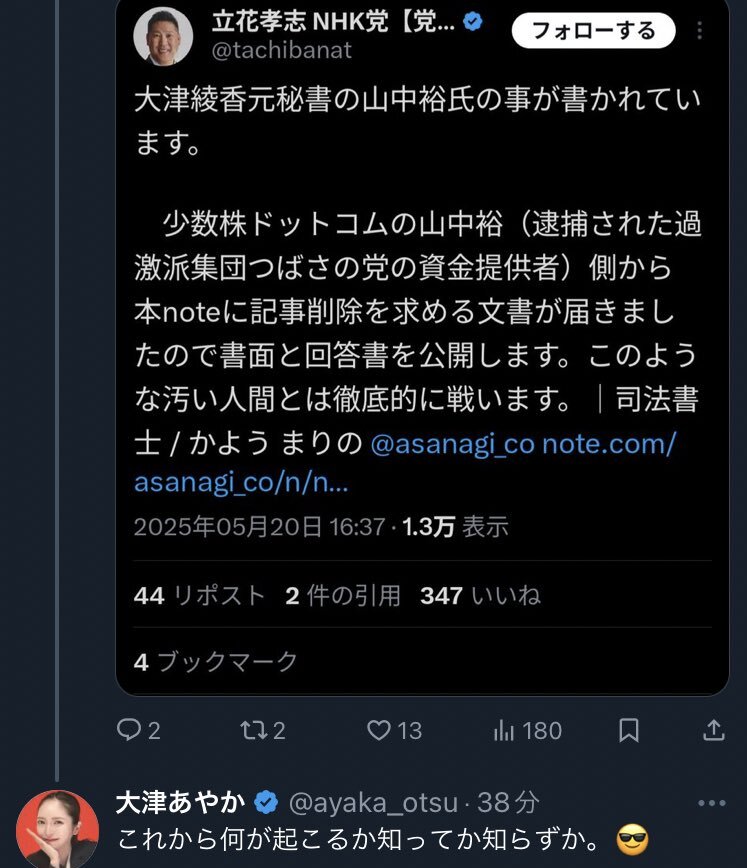Bookmark the tweet with the bookmark icon
Image resolution: width=747 pixels, height=868 pixels.
(628, 731)
